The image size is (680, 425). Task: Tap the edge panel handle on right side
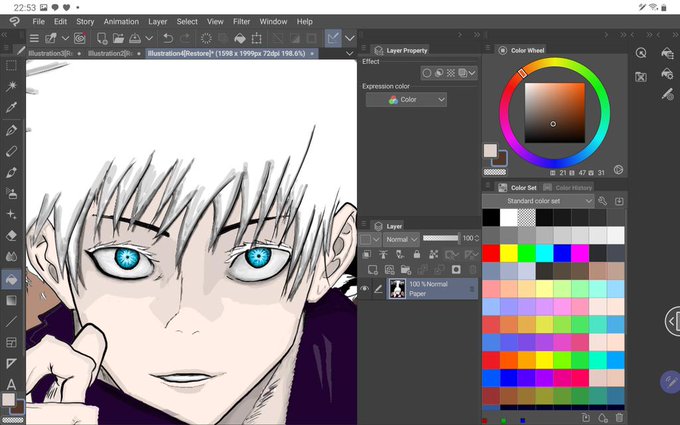(673, 321)
